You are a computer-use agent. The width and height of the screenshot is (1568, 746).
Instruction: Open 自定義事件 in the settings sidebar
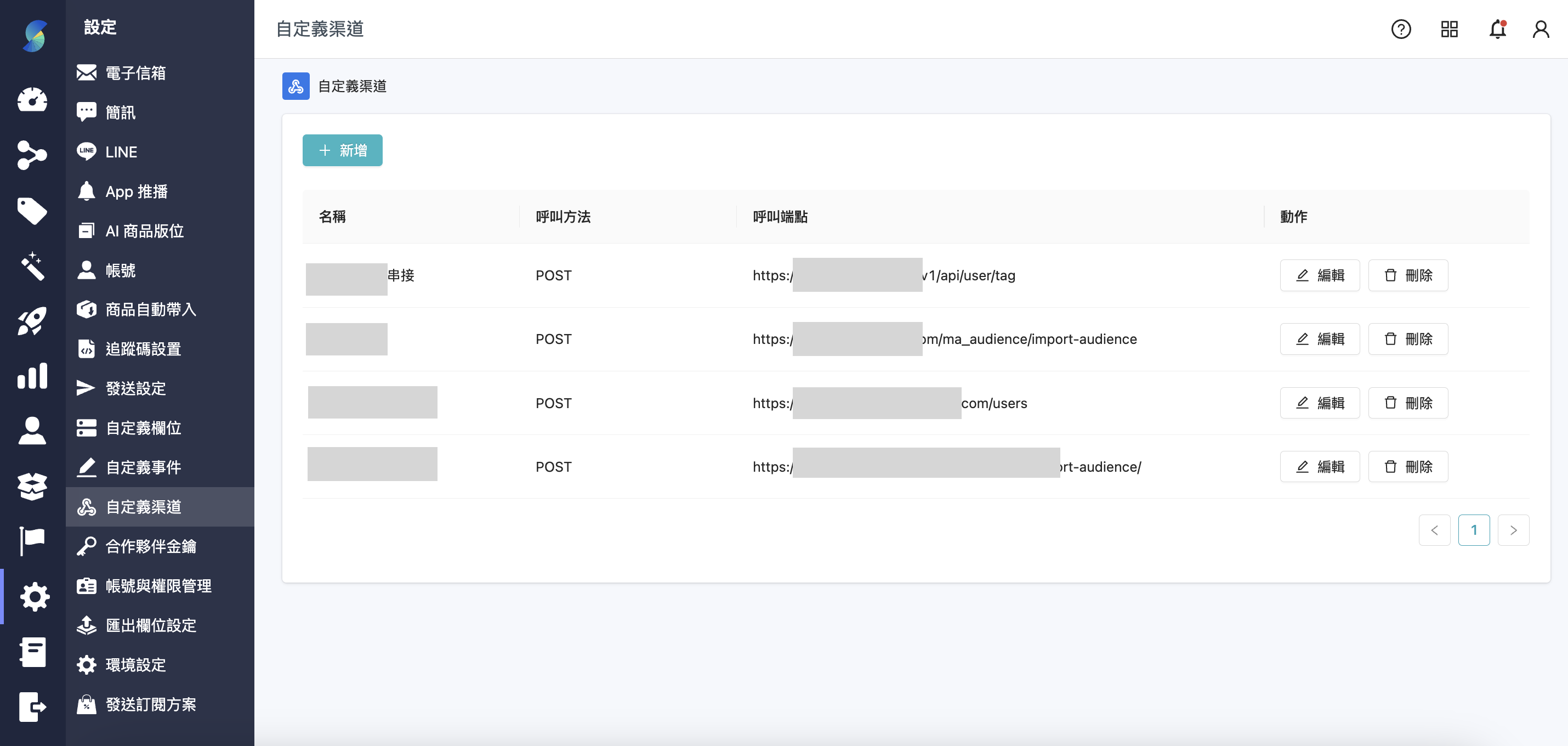click(143, 467)
